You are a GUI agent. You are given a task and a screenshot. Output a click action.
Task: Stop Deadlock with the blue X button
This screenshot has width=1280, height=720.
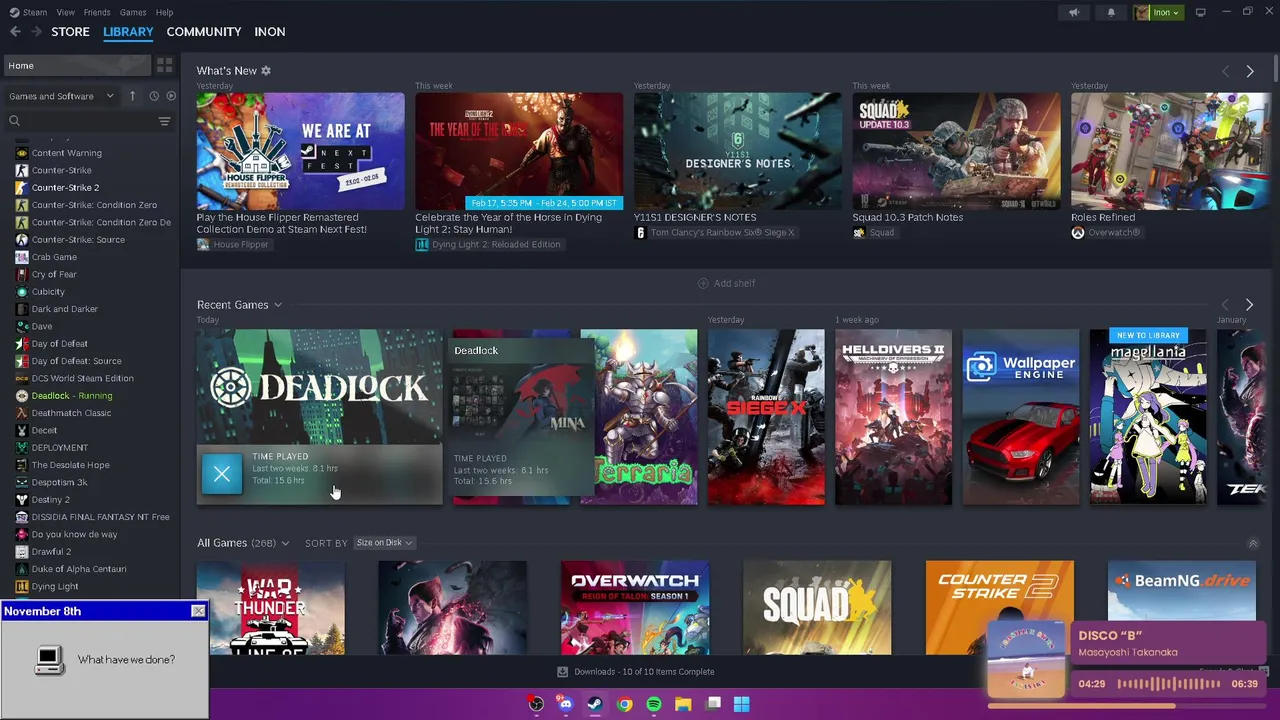point(222,473)
